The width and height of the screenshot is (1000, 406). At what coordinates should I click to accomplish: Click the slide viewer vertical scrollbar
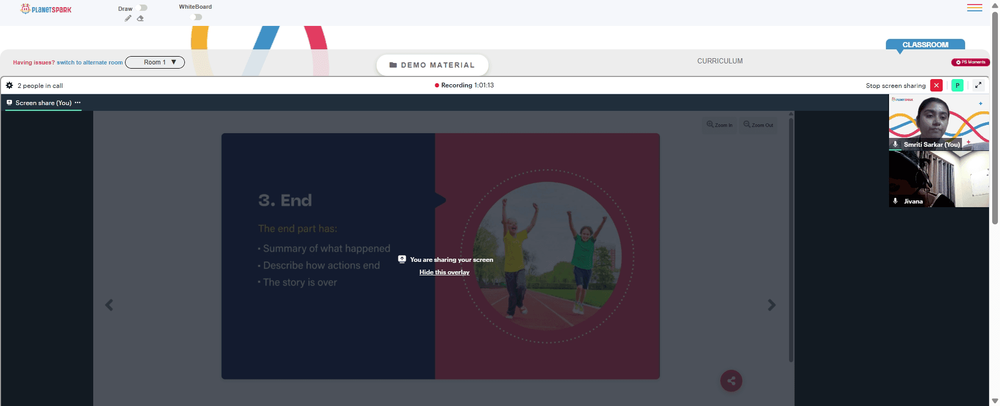point(791,239)
